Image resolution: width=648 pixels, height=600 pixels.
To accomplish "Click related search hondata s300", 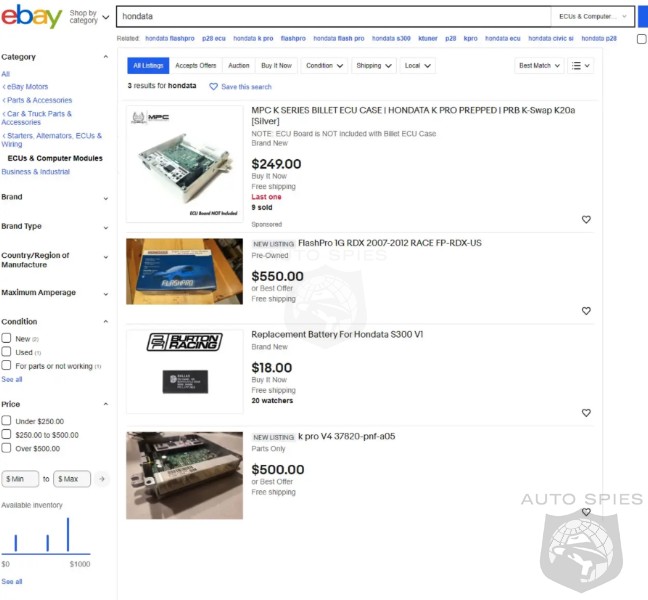I will (391, 38).
